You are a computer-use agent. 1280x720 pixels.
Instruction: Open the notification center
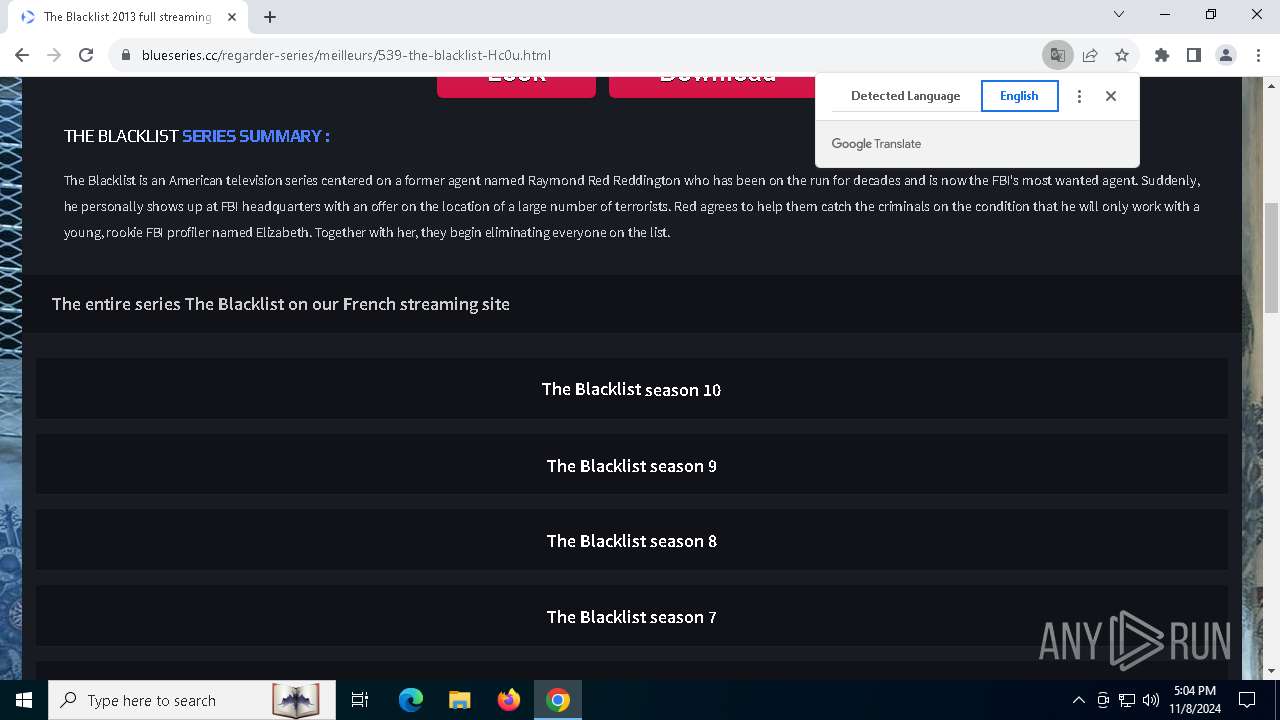(x=1247, y=700)
